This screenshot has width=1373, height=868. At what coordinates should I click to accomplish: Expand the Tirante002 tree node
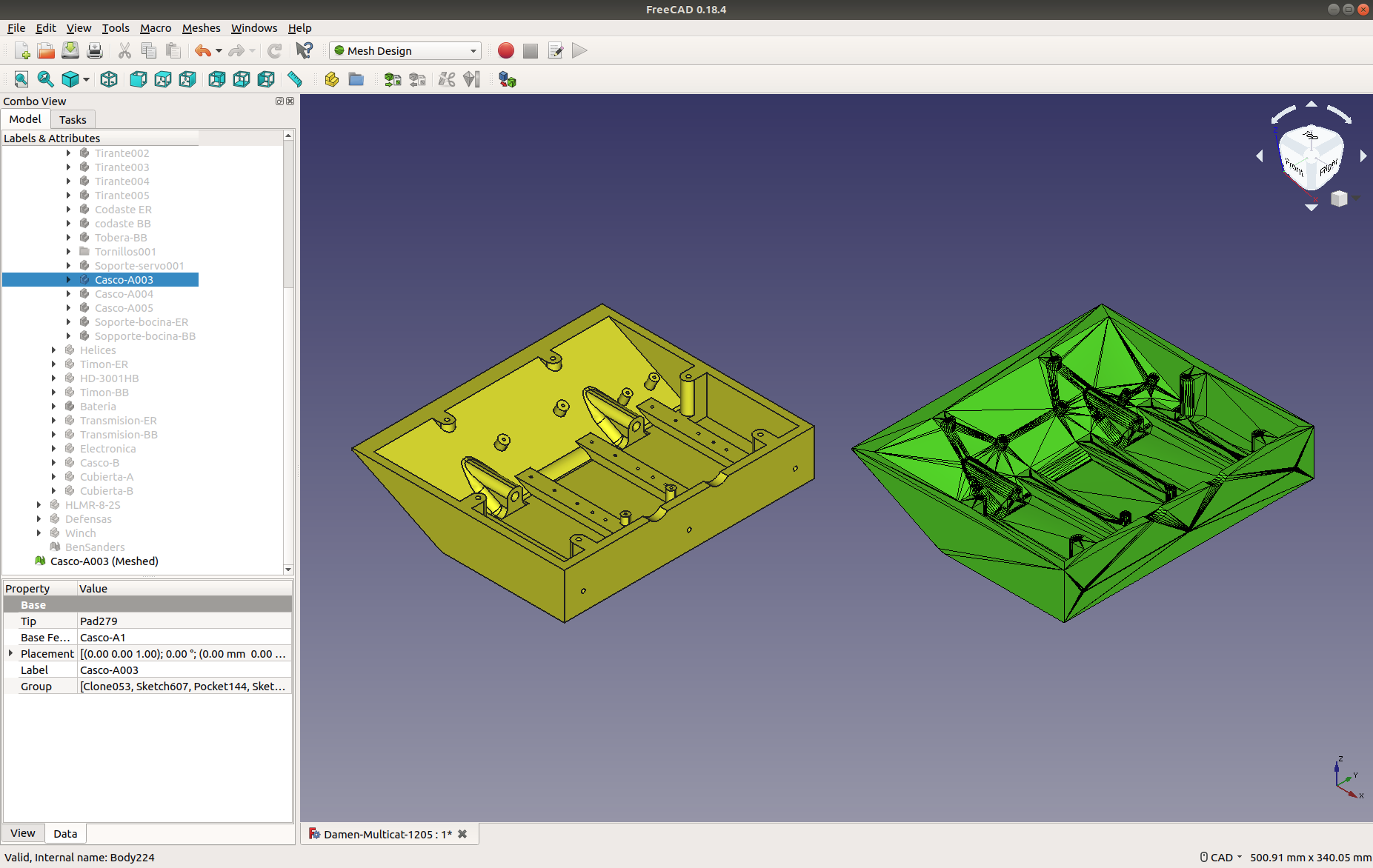click(x=68, y=153)
